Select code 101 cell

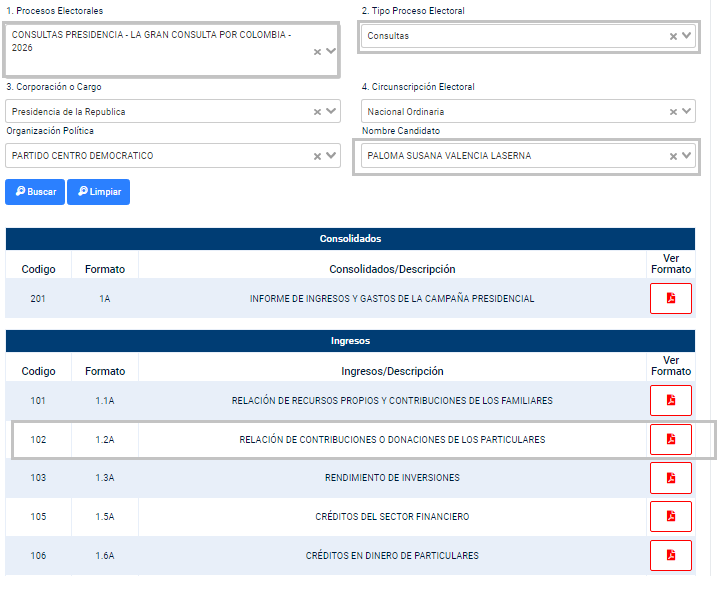pyautogui.click(x=38, y=401)
